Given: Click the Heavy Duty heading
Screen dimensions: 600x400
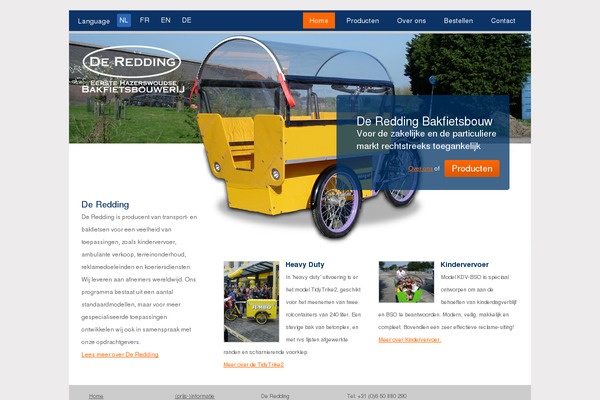Looking at the screenshot, I should pyautogui.click(x=305, y=264).
